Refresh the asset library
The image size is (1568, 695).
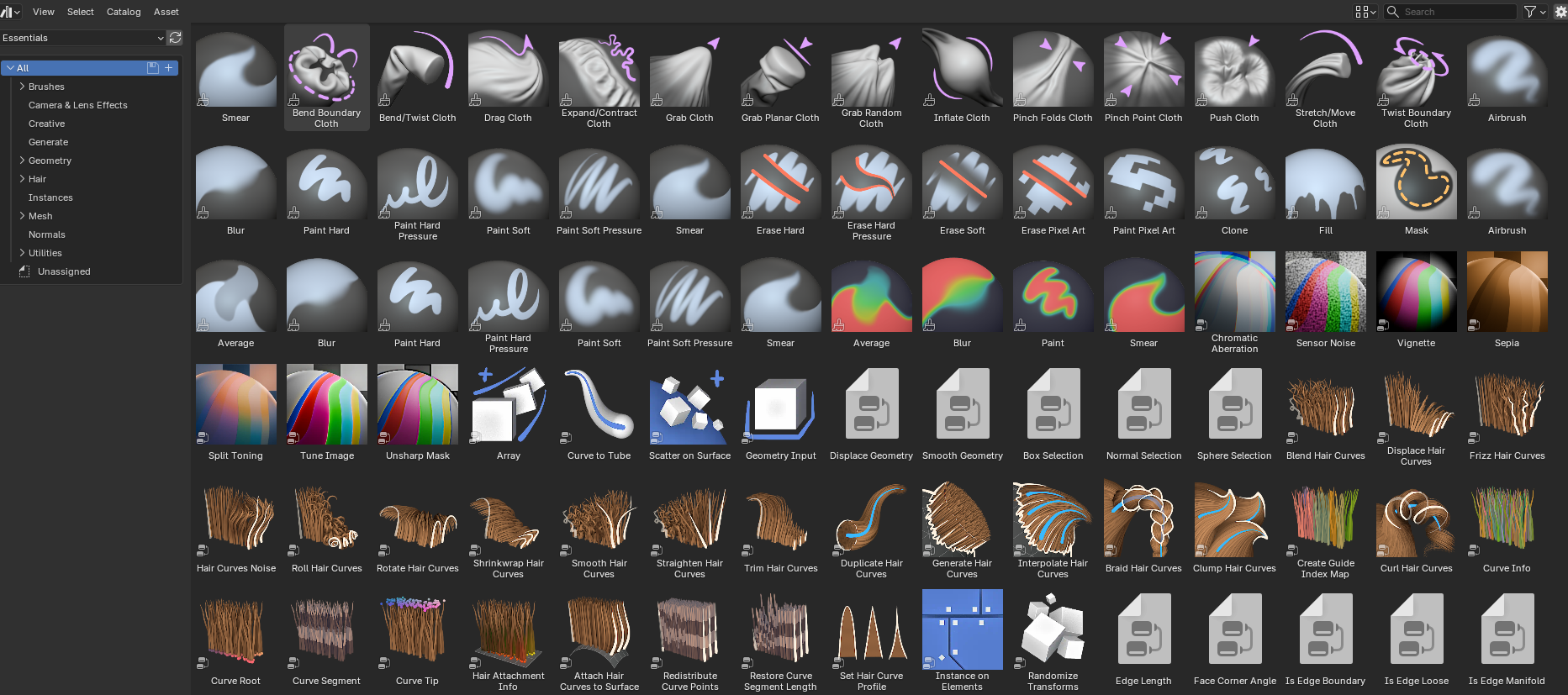click(x=175, y=38)
